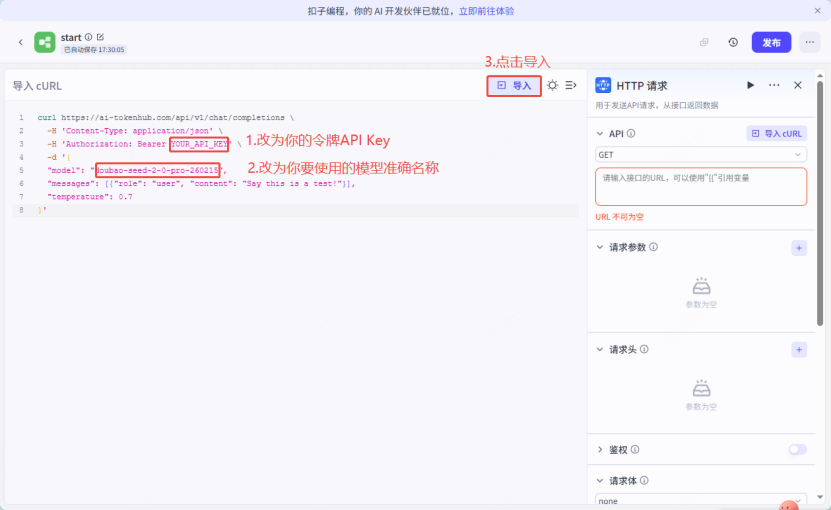The width and height of the screenshot is (831, 510).
Task: Show 请求体 info icon
Action: [x=644, y=481]
